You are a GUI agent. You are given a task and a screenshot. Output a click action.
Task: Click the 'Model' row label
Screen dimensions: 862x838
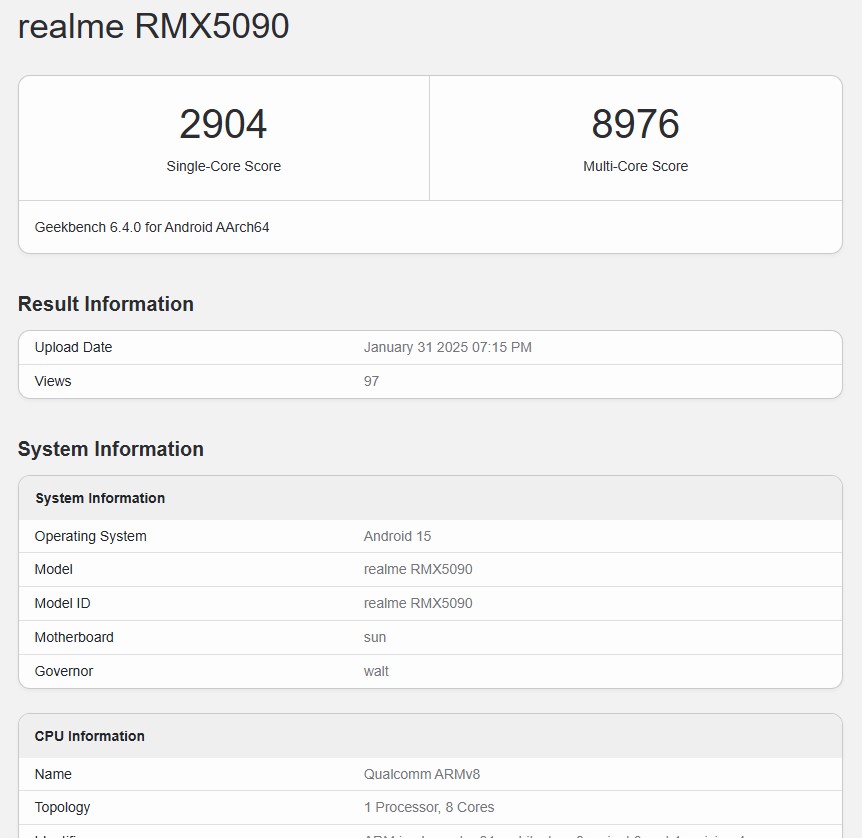click(53, 569)
